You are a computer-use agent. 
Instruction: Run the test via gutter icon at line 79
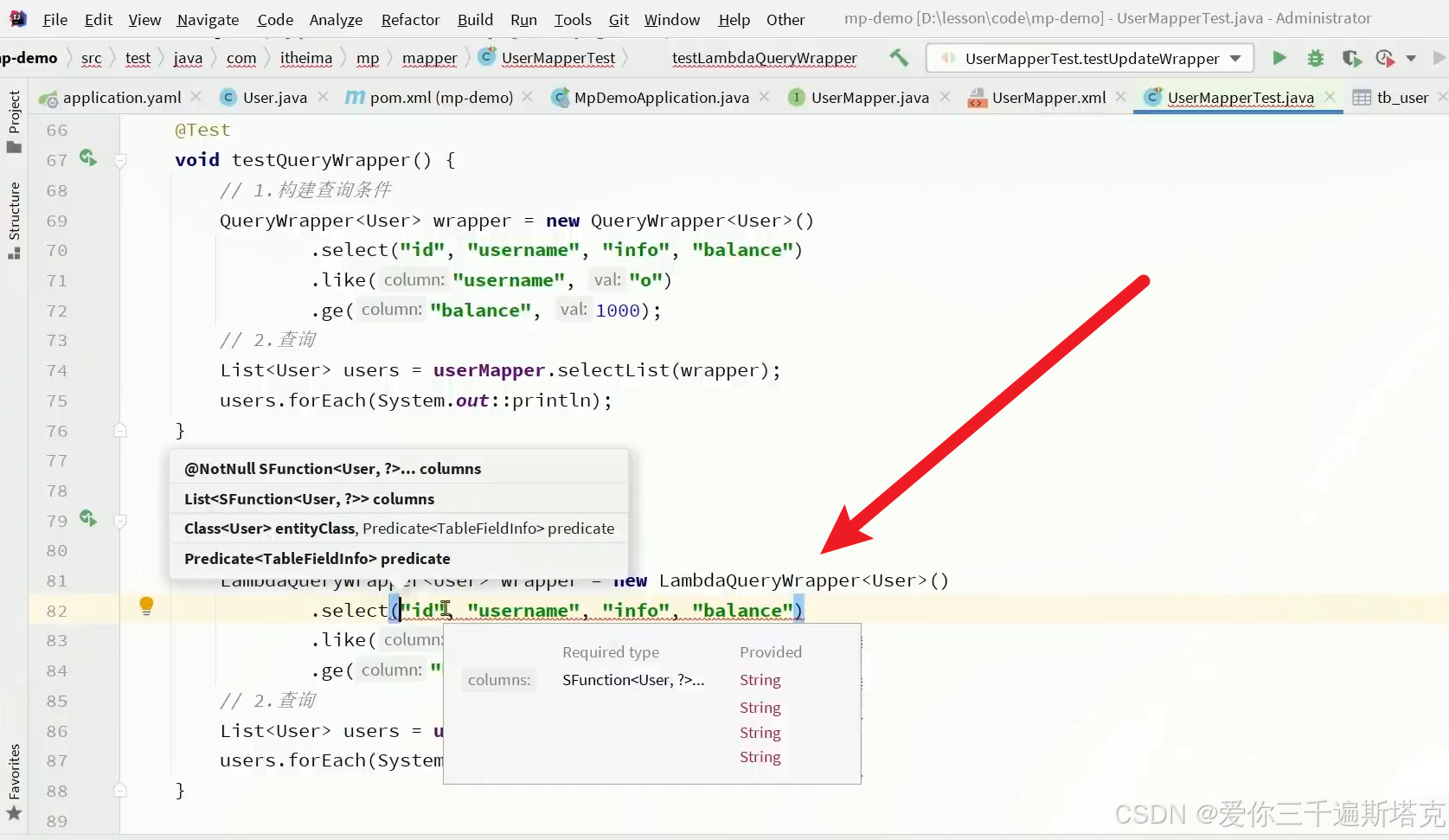(87, 519)
